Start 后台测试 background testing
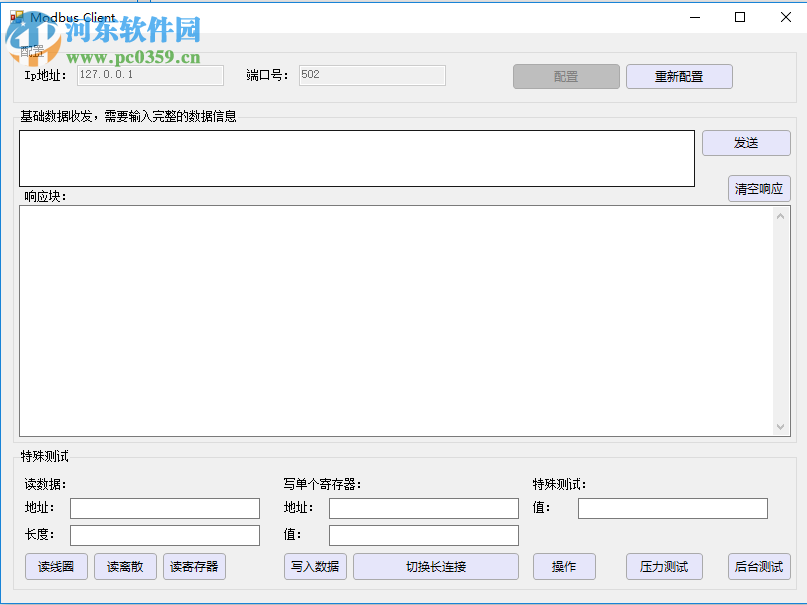This screenshot has height=605, width=807. (758, 566)
